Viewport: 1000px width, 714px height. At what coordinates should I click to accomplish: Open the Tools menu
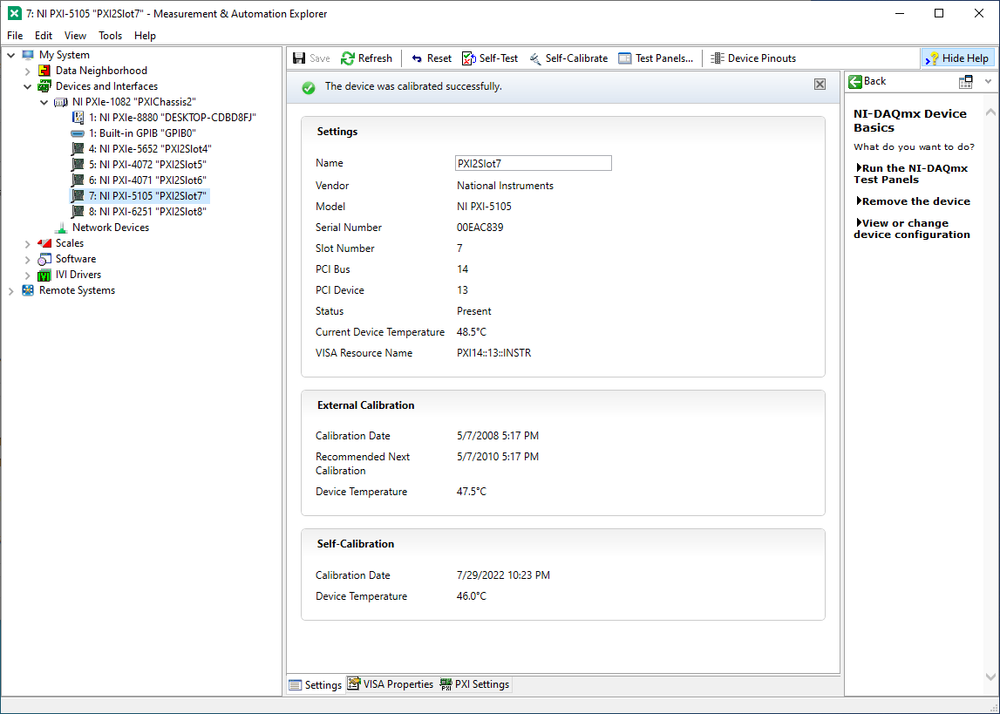(x=110, y=36)
